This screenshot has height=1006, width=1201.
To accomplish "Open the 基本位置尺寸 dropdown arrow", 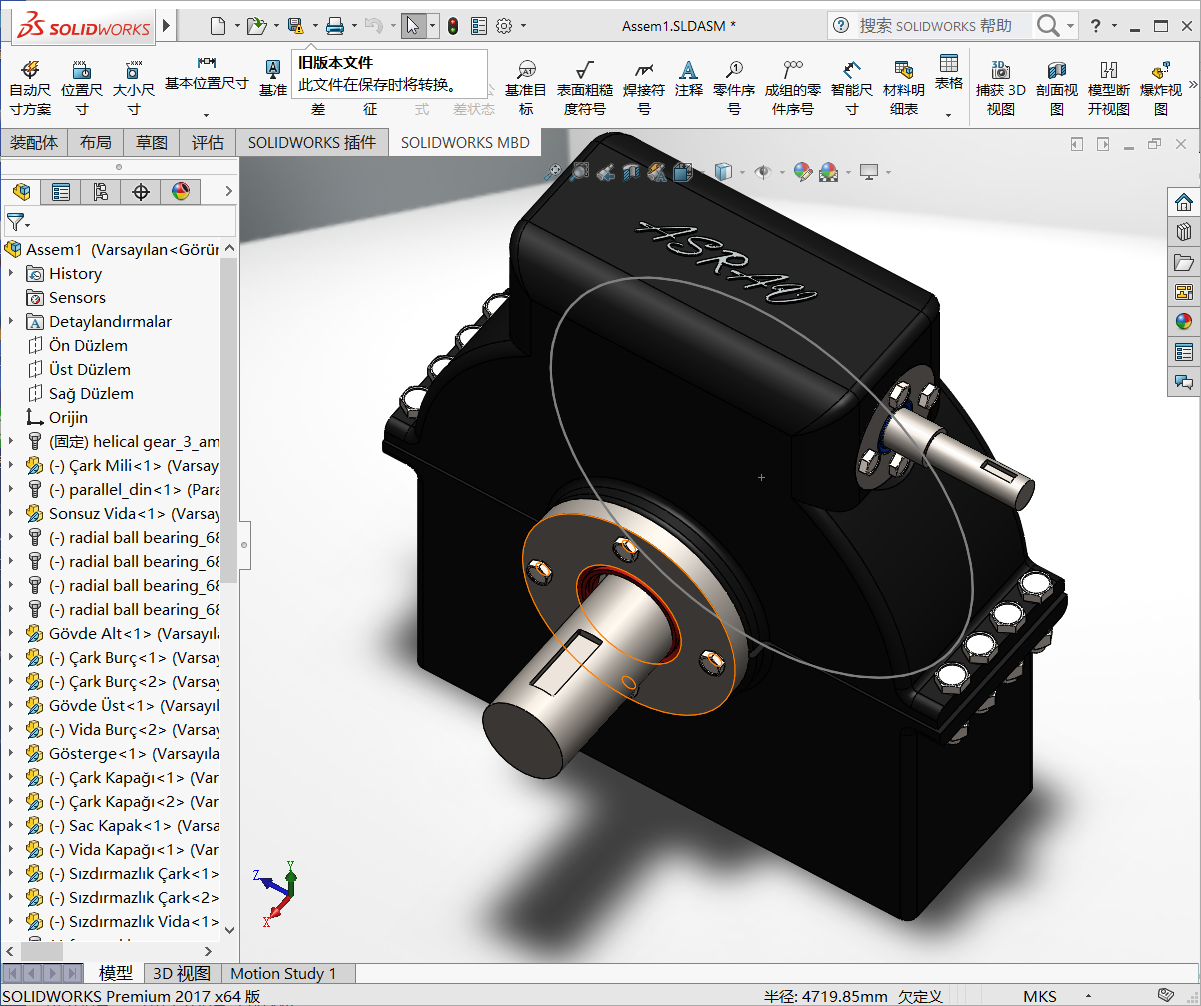I will [207, 115].
